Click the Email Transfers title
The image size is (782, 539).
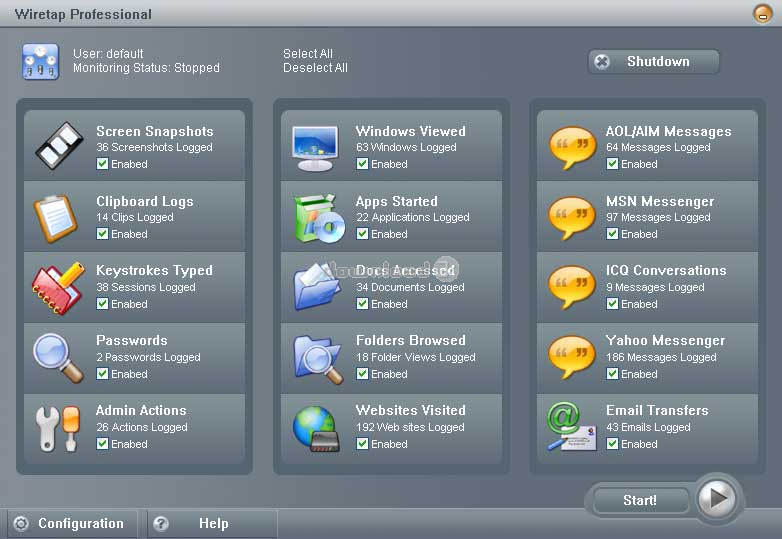pyautogui.click(x=657, y=410)
